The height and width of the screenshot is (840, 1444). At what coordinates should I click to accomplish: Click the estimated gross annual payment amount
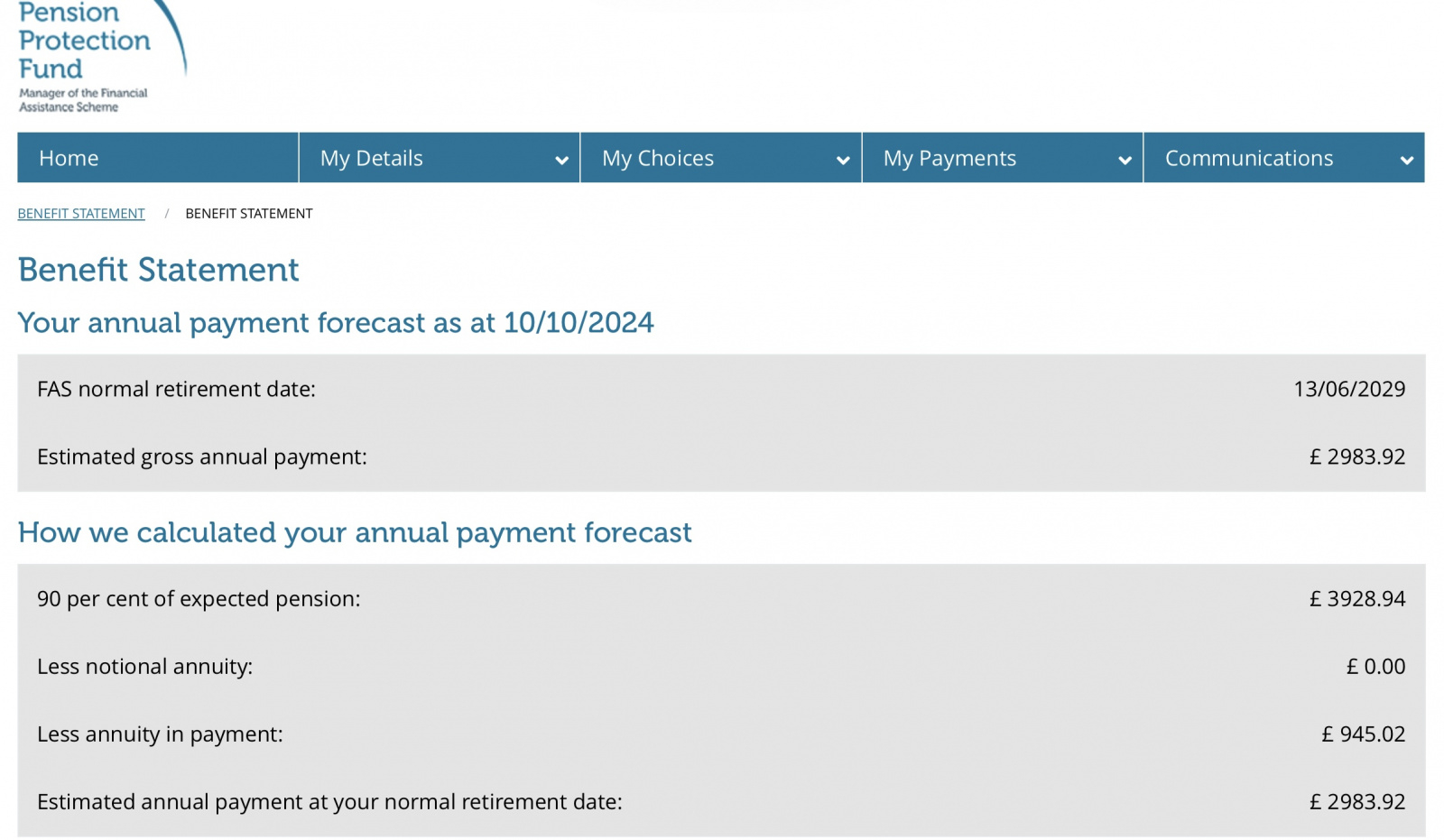(x=1356, y=457)
